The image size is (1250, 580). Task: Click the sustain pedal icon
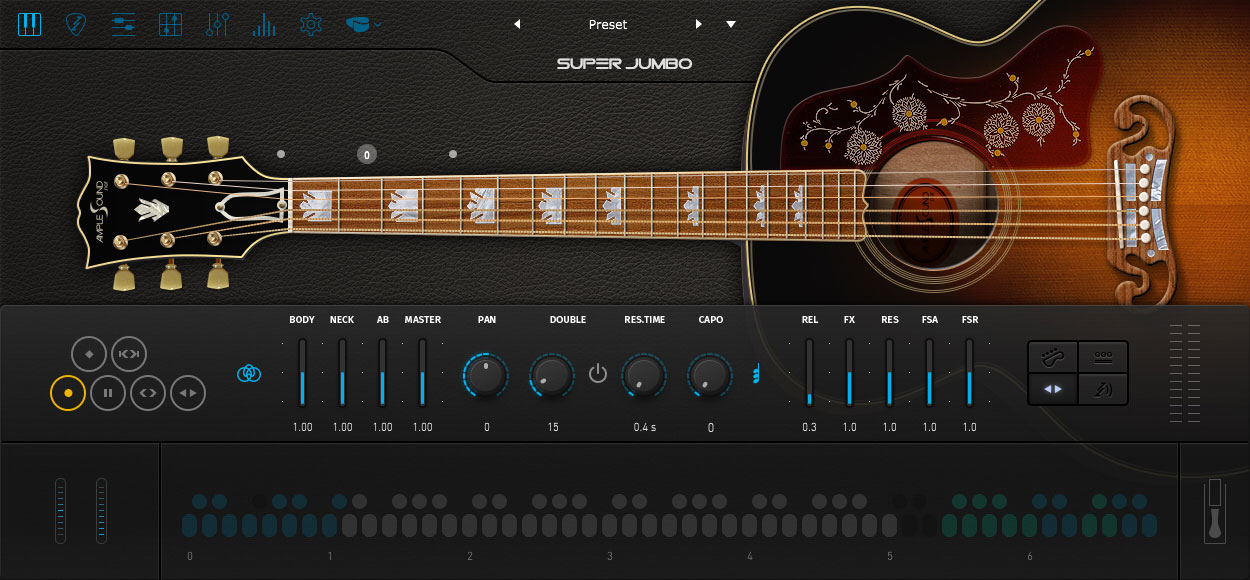click(1215, 511)
